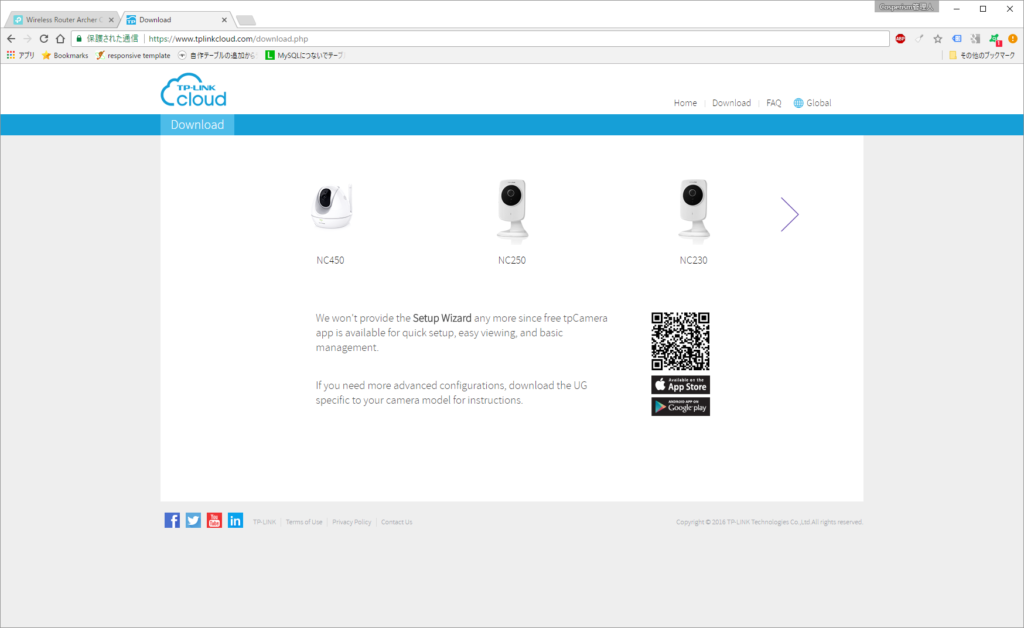Minimize the browser window

click(x=957, y=8)
